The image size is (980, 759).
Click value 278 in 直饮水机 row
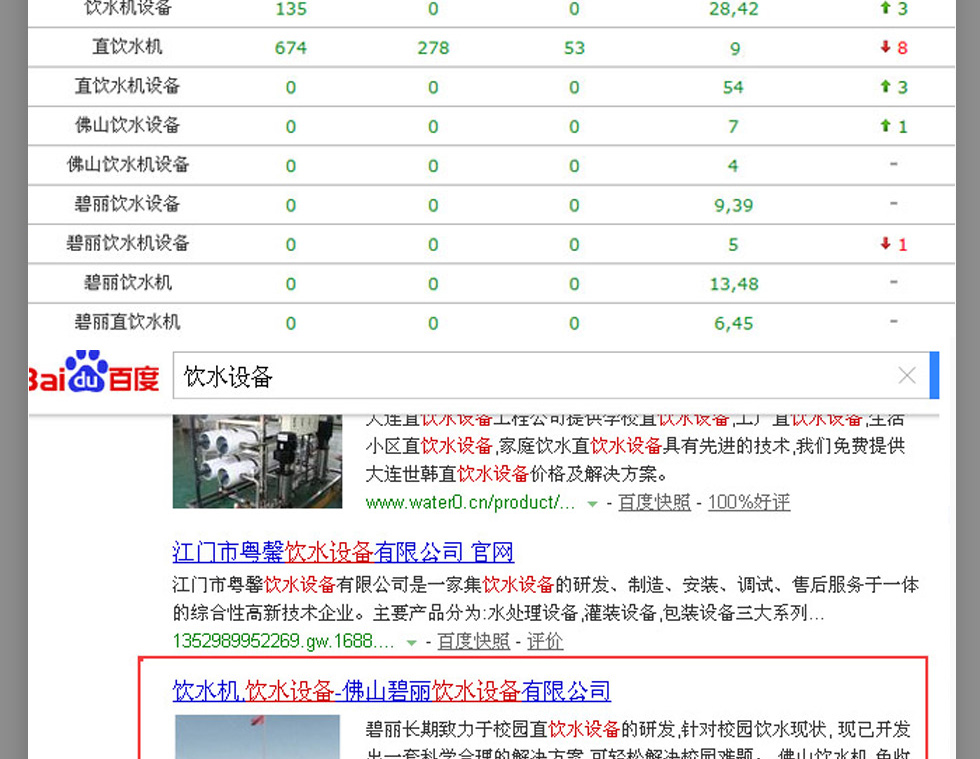pos(433,48)
